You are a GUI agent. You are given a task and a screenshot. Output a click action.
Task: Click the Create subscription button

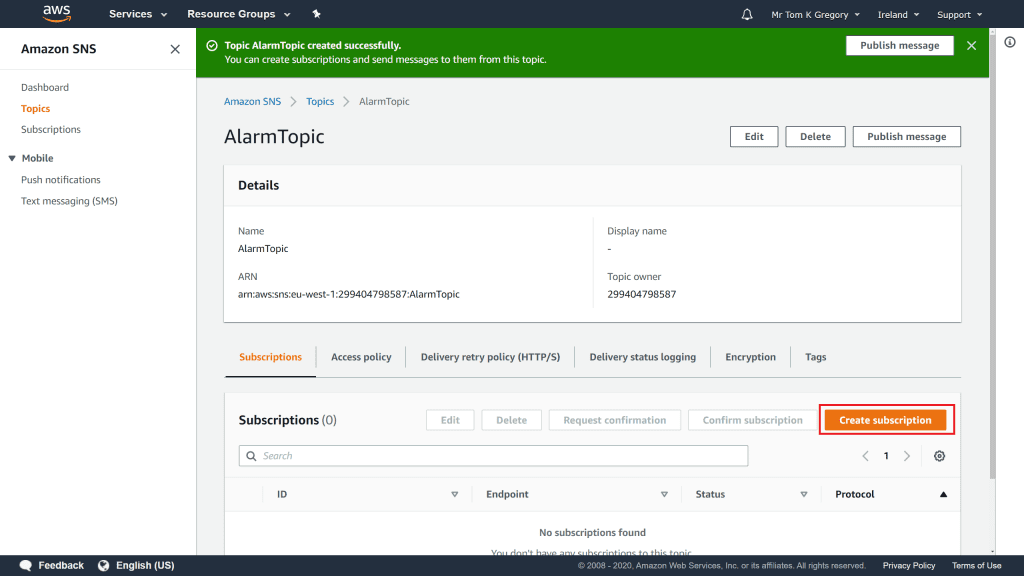(885, 420)
